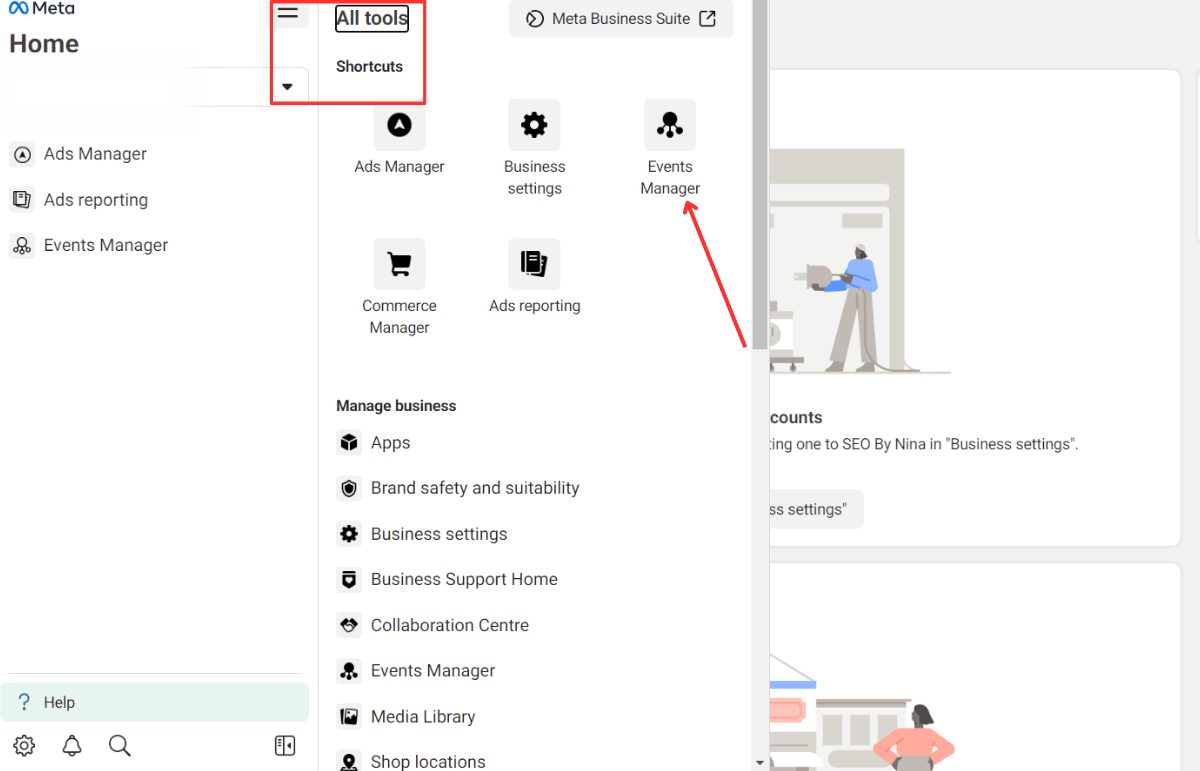
Task: Open Collaboration Centre from the list
Action: (450, 625)
